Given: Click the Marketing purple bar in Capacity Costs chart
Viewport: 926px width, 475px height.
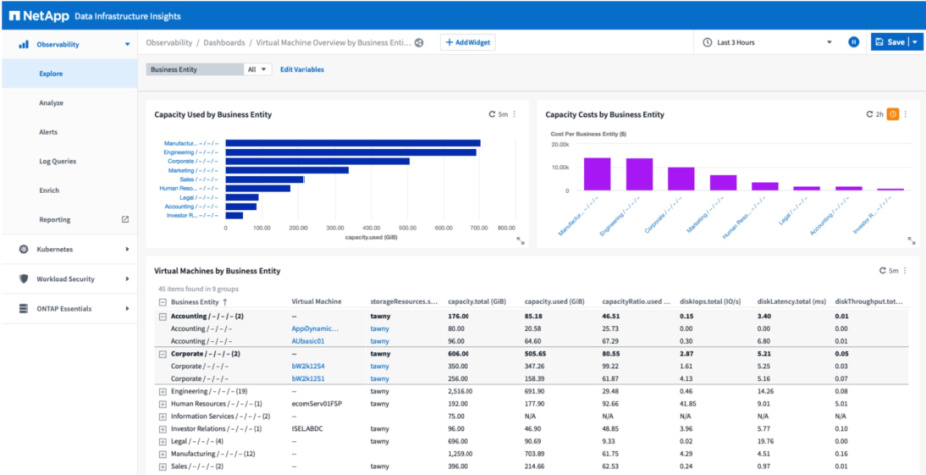Looking at the screenshot, I should point(723,183).
